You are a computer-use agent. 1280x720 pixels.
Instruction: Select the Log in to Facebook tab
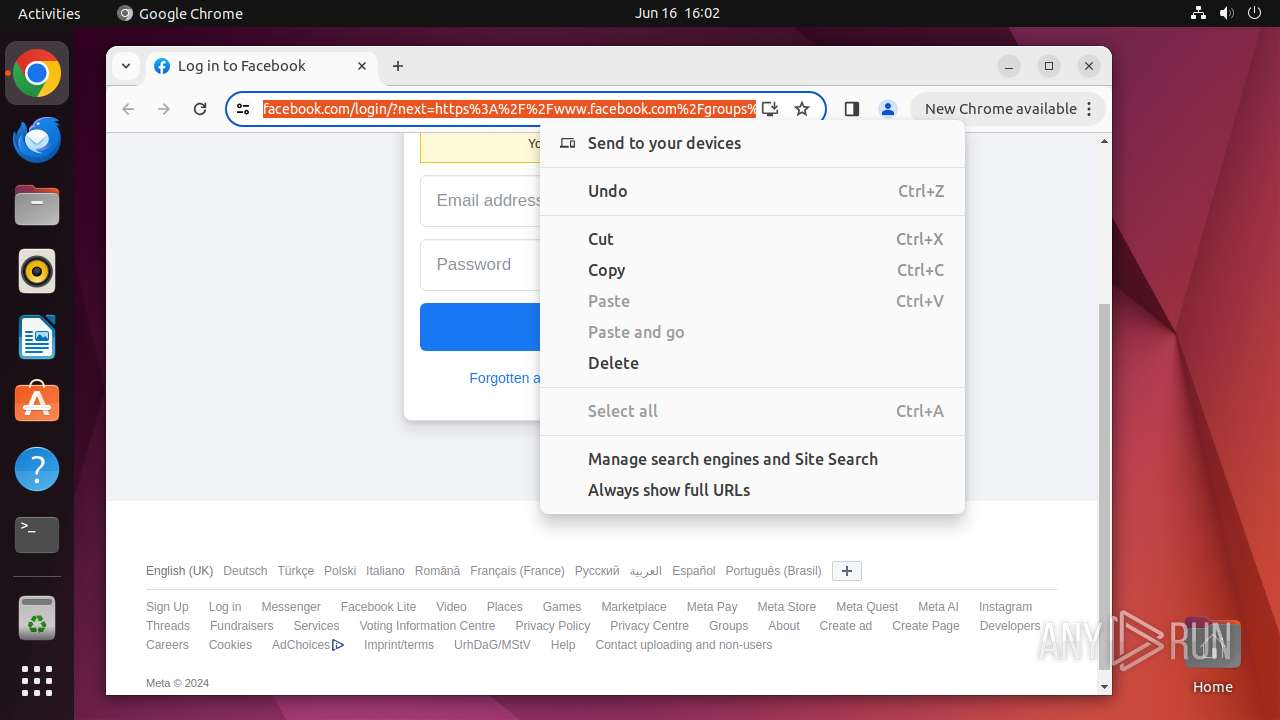point(262,66)
